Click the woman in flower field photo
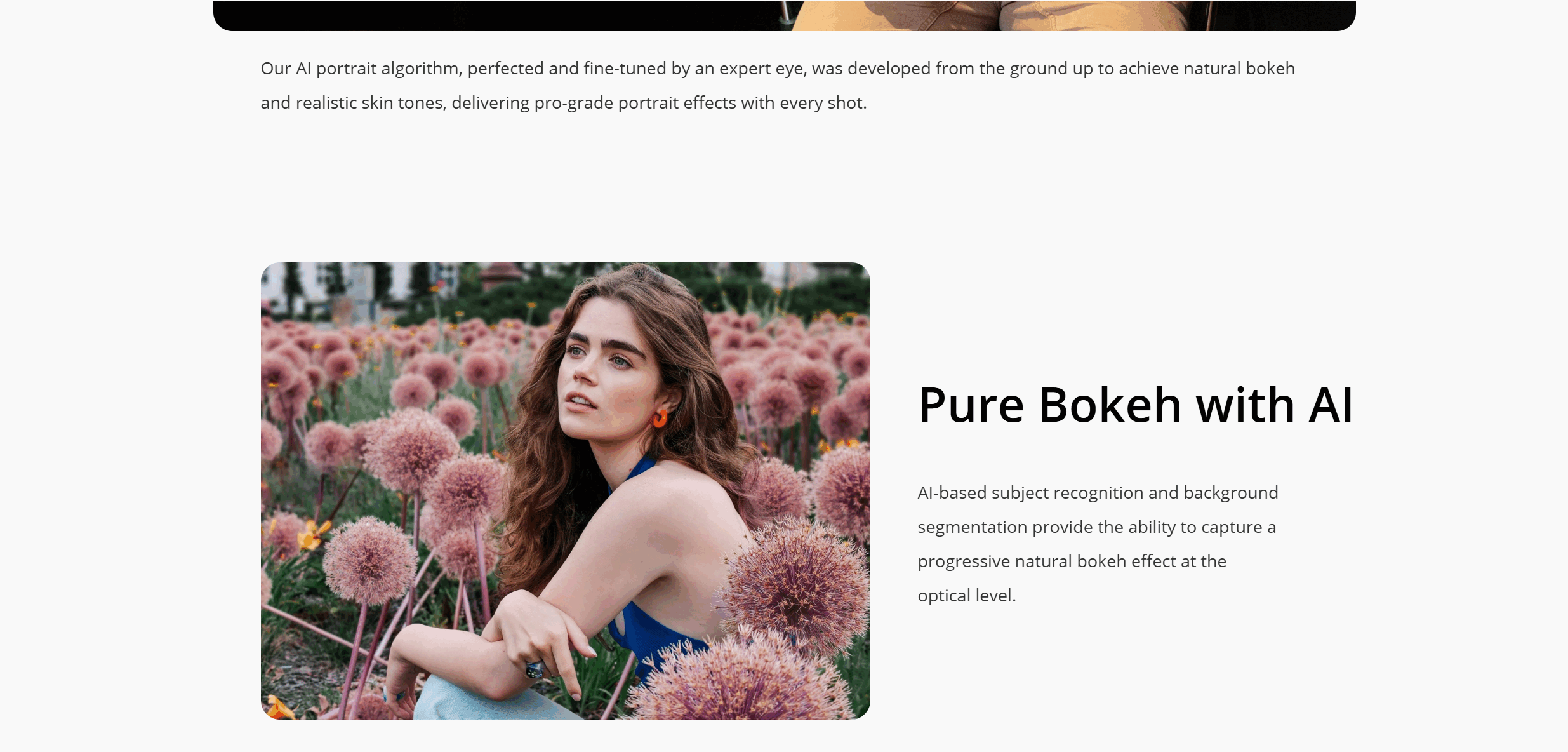1568x752 pixels. [x=565, y=490]
